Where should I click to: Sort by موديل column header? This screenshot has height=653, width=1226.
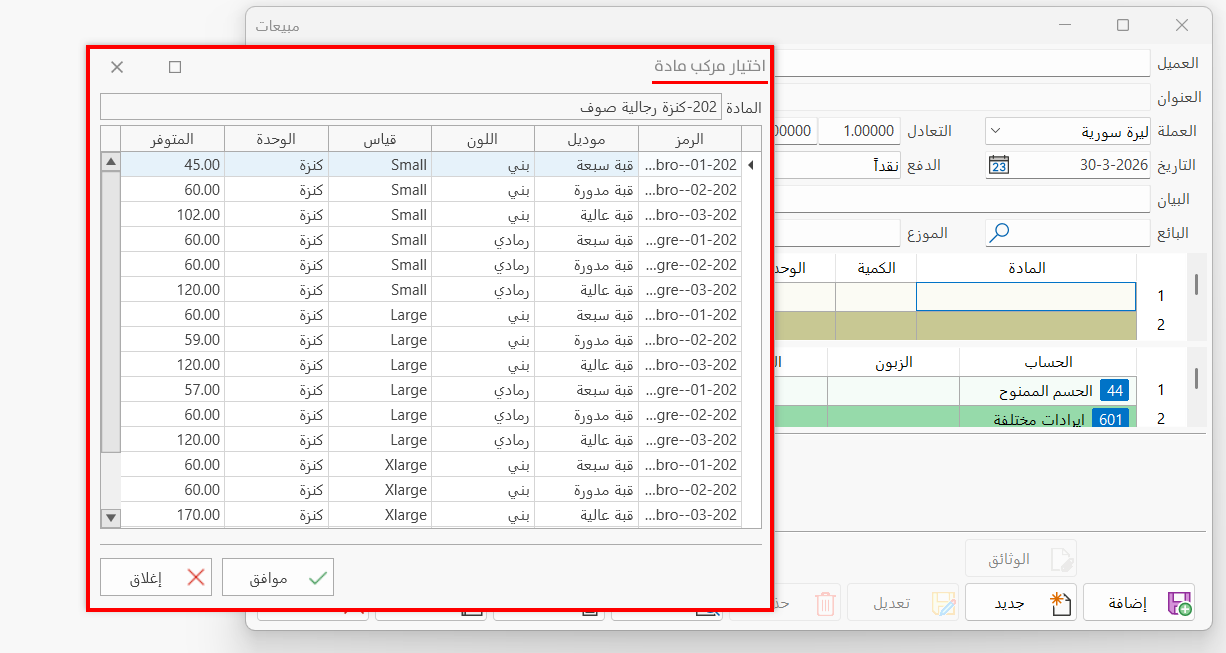[586, 138]
